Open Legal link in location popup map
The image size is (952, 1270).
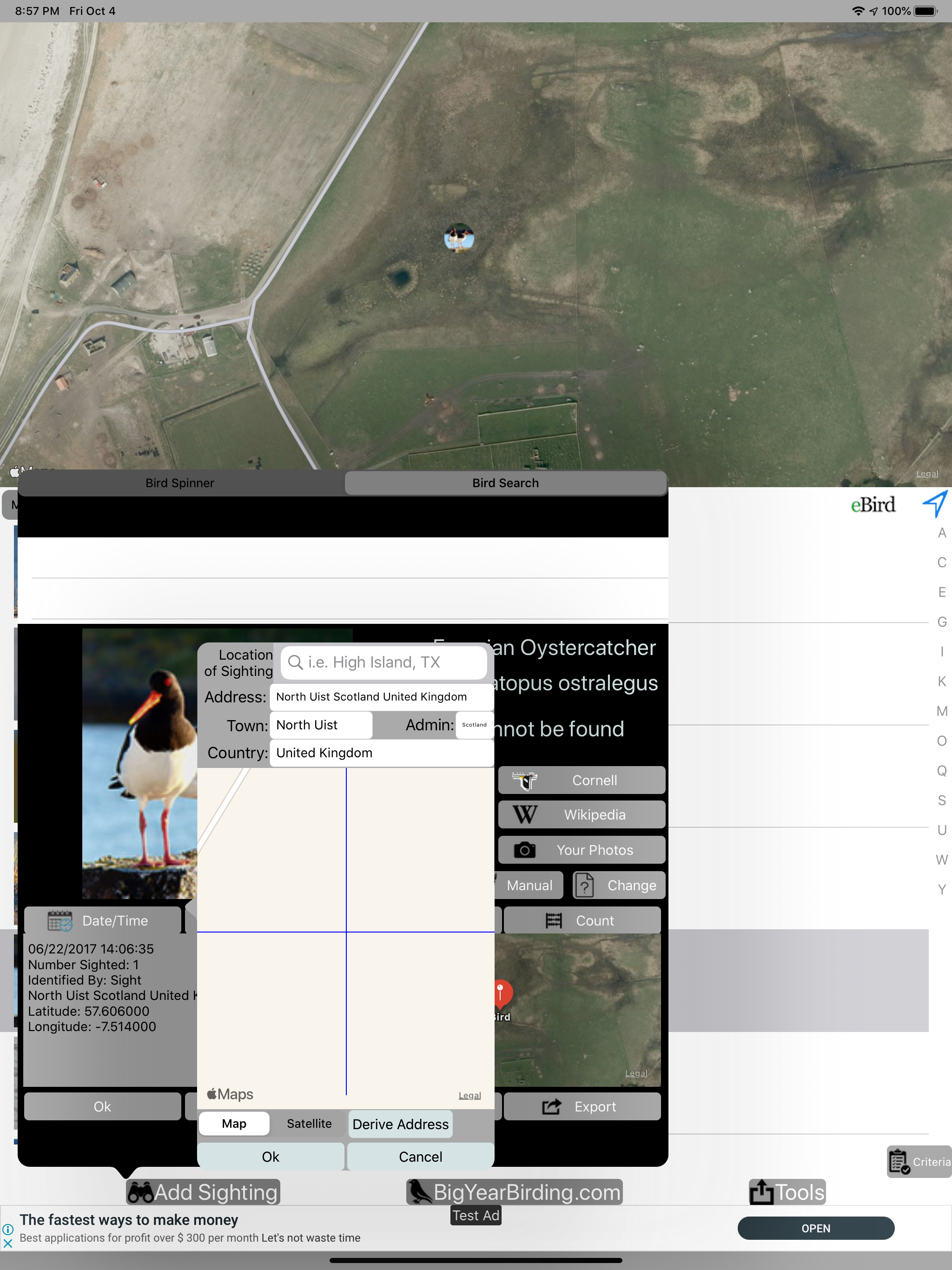pyautogui.click(x=469, y=1096)
